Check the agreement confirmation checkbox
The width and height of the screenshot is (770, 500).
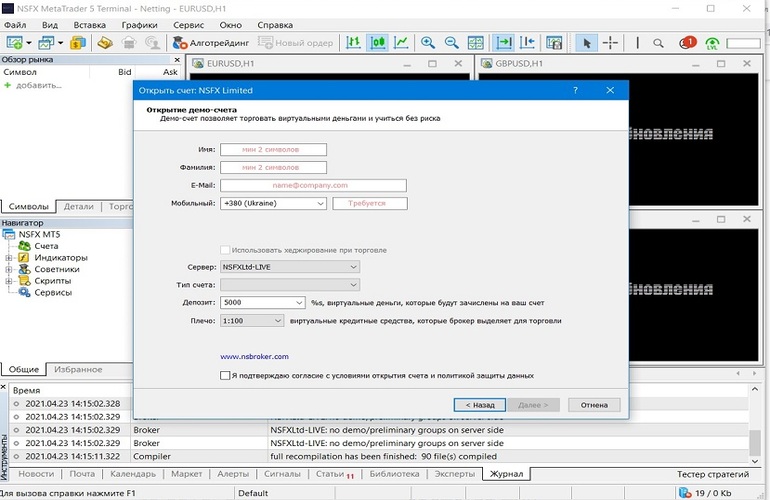tap(224, 376)
